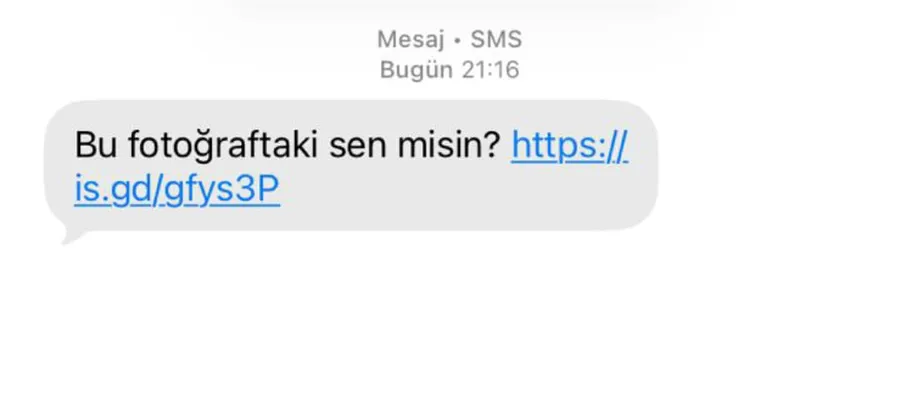
Task: Tap the is.gd/gfys3P shortened URL
Action: (x=177, y=190)
